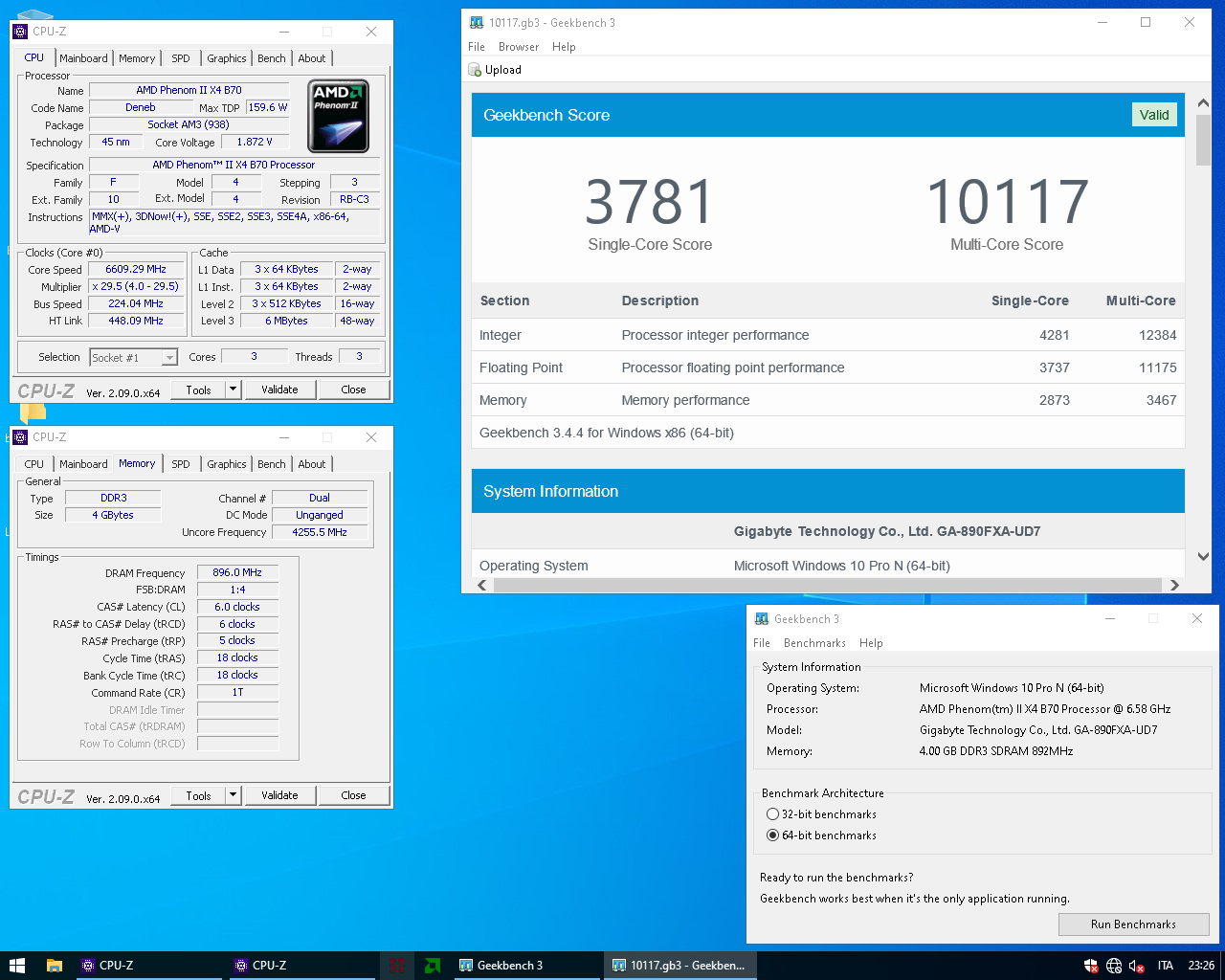Switch to the second CPU-Z taskbar entry
The width and height of the screenshot is (1225, 980).
pyautogui.click(x=301, y=966)
